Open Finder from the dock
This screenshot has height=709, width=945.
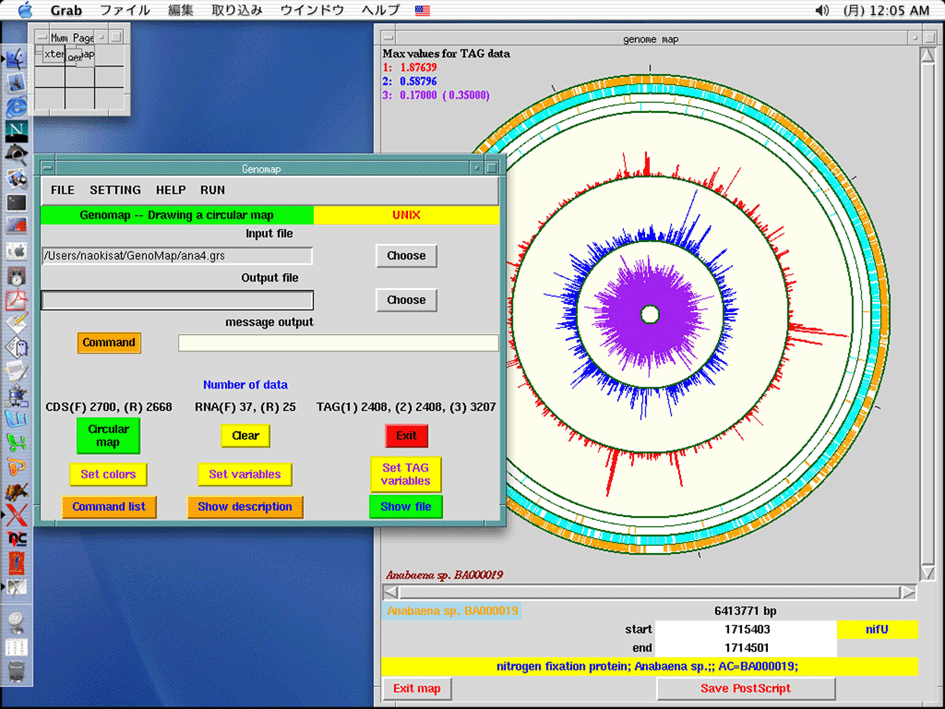[17, 59]
